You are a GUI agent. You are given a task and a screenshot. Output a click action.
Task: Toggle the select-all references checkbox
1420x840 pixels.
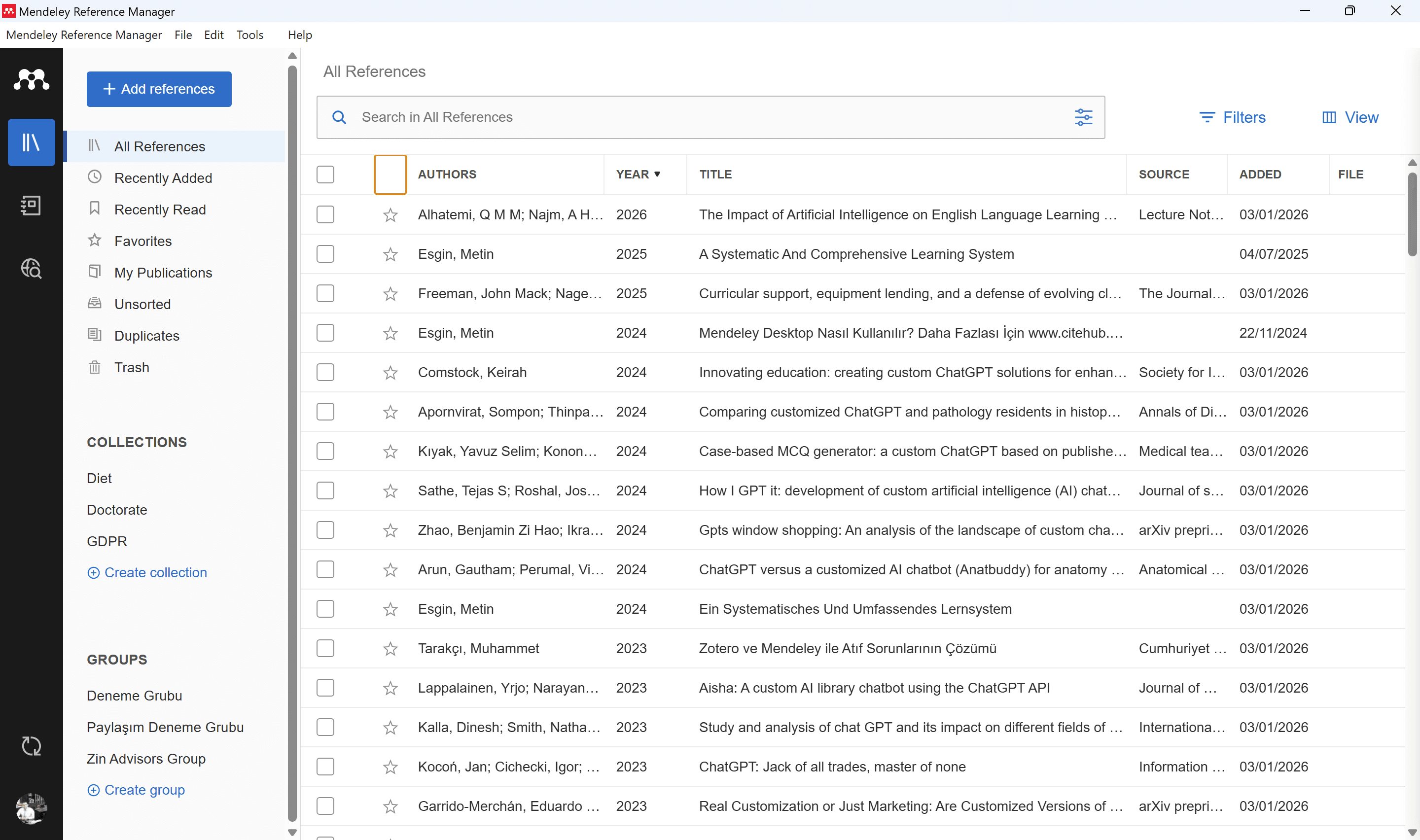point(325,175)
